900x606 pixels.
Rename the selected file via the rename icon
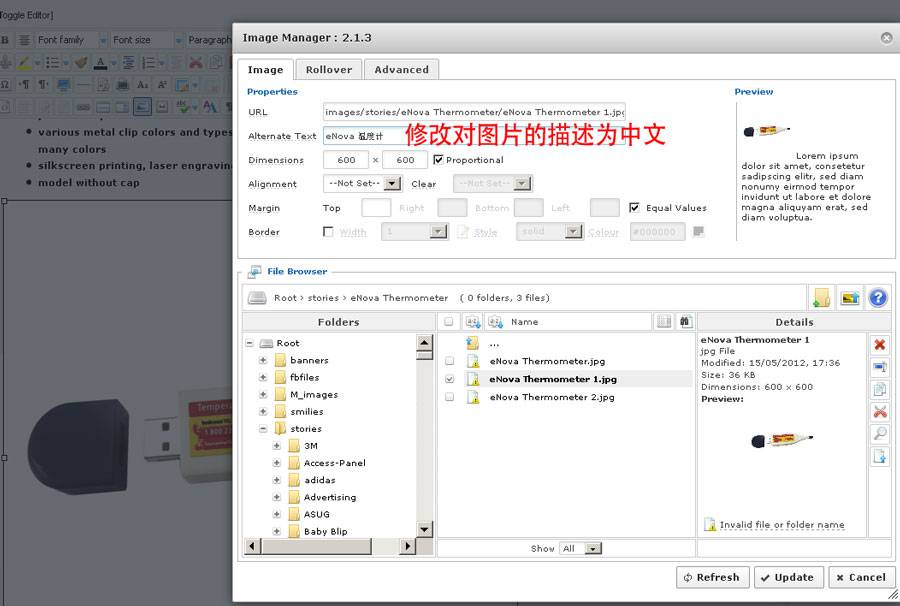tap(880, 365)
